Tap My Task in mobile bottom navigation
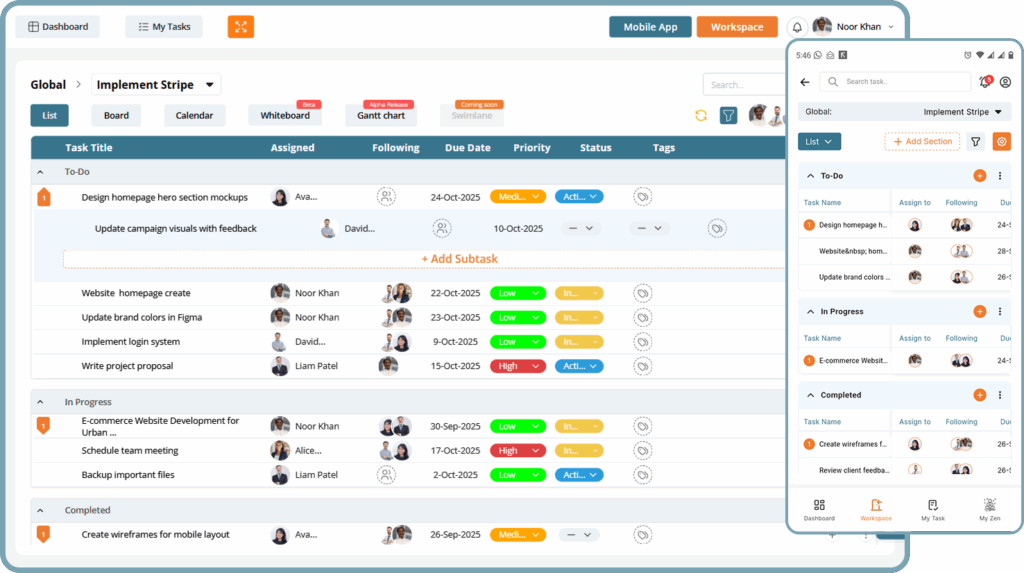 click(932, 510)
